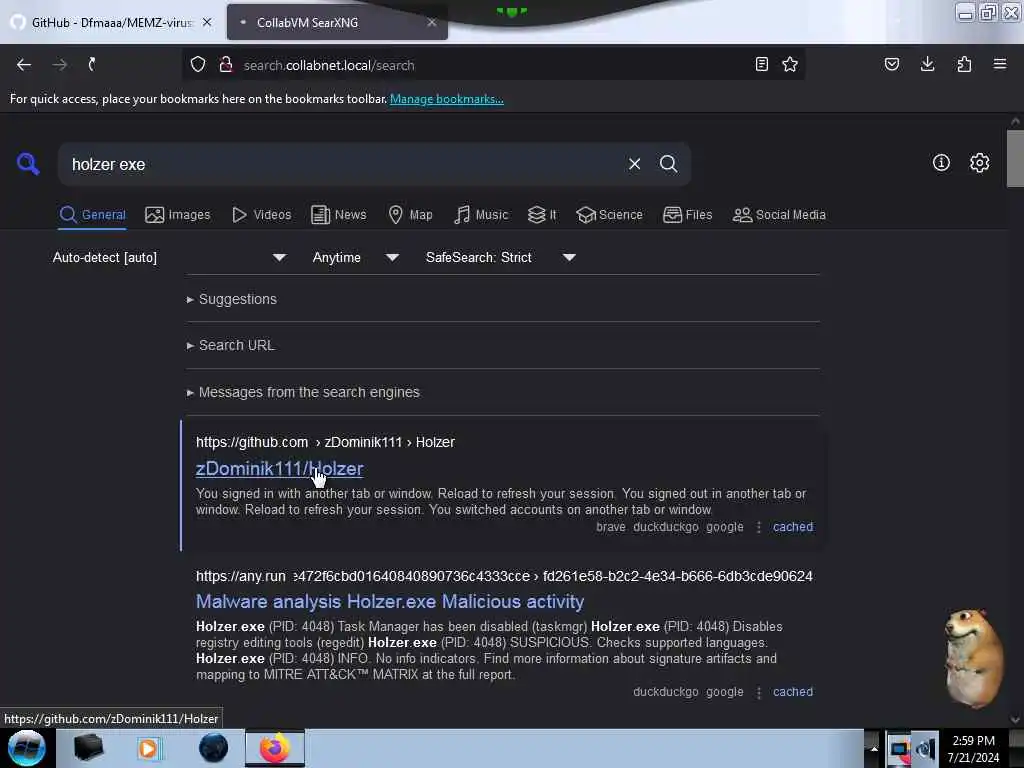Switch to Social Media search category
Screen dimensions: 1024x768
[779, 215]
